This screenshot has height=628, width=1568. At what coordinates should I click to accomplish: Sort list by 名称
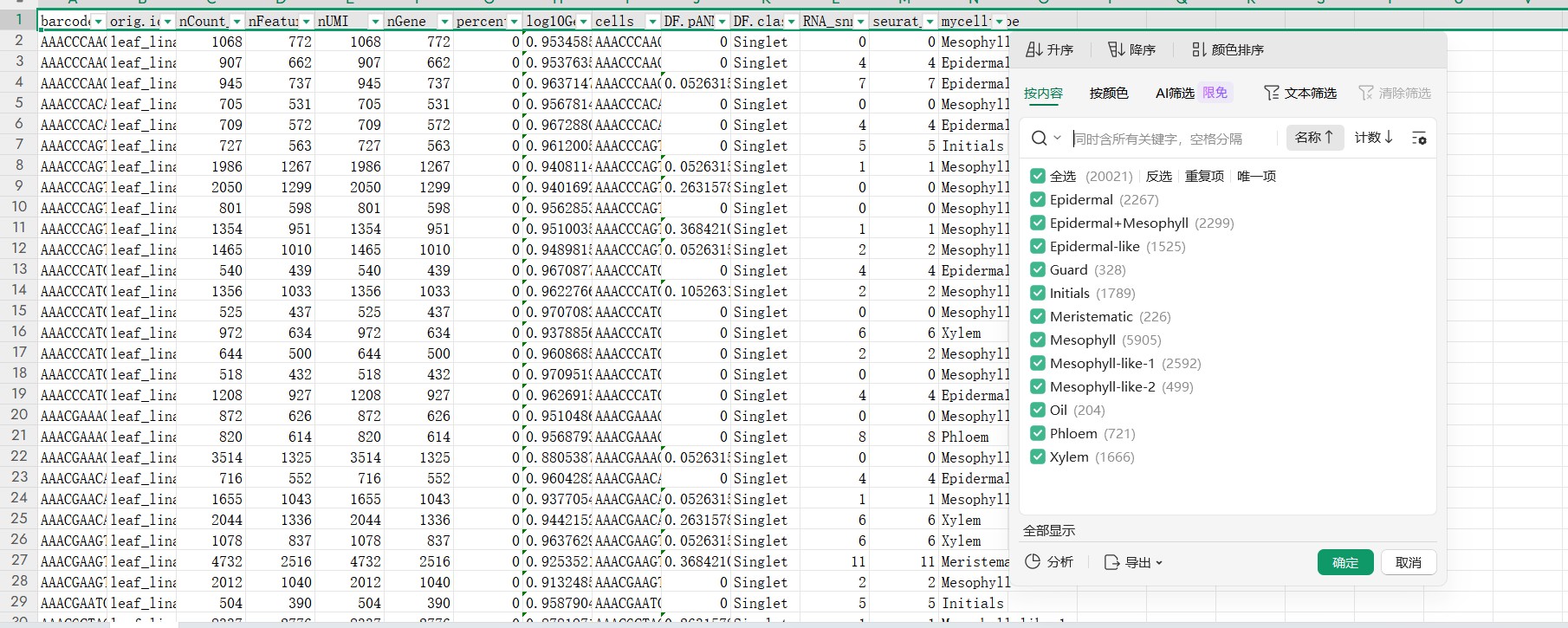[x=1314, y=137]
